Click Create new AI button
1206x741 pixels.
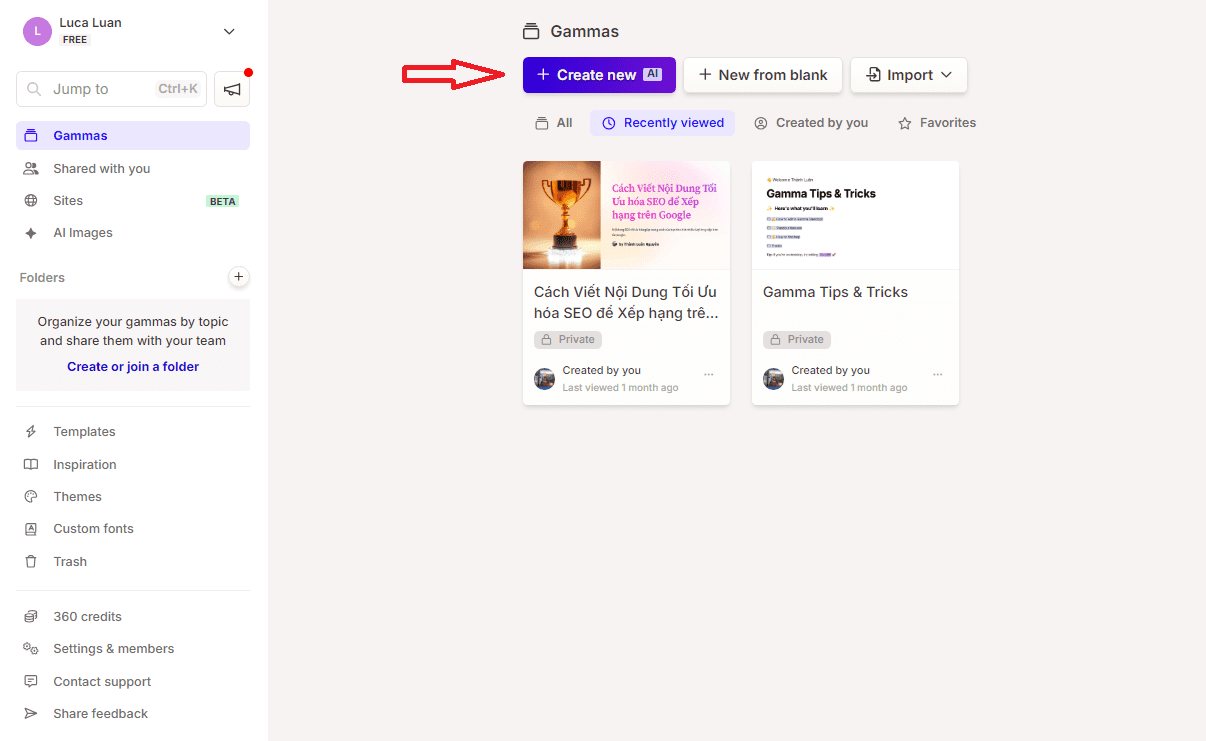pyautogui.click(x=599, y=75)
